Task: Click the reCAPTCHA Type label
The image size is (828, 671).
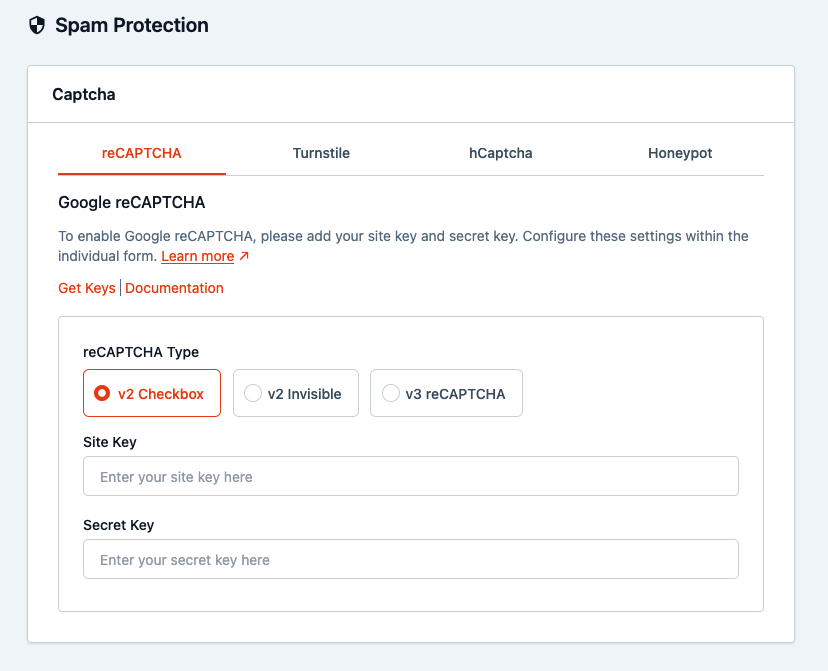Action: (141, 352)
